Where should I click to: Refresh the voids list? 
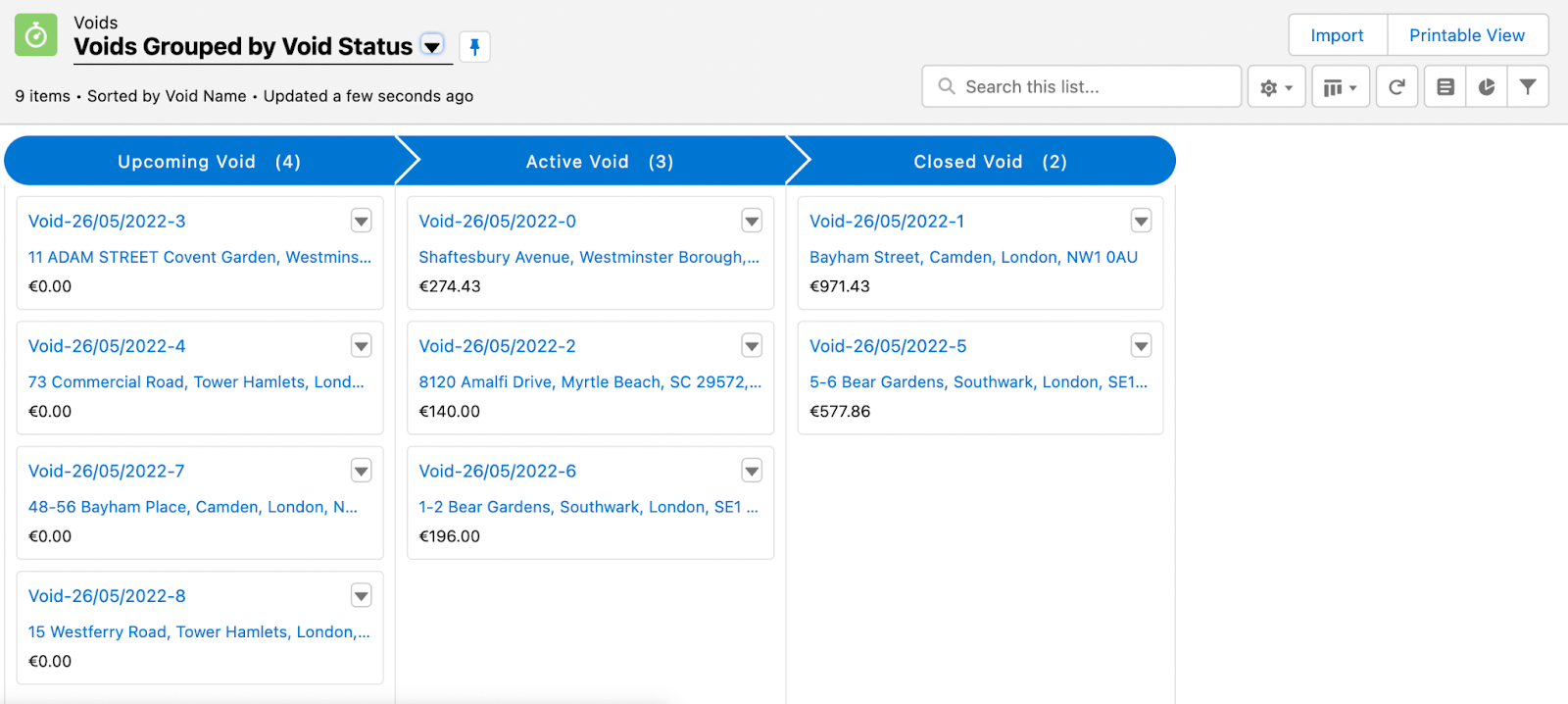click(1396, 87)
